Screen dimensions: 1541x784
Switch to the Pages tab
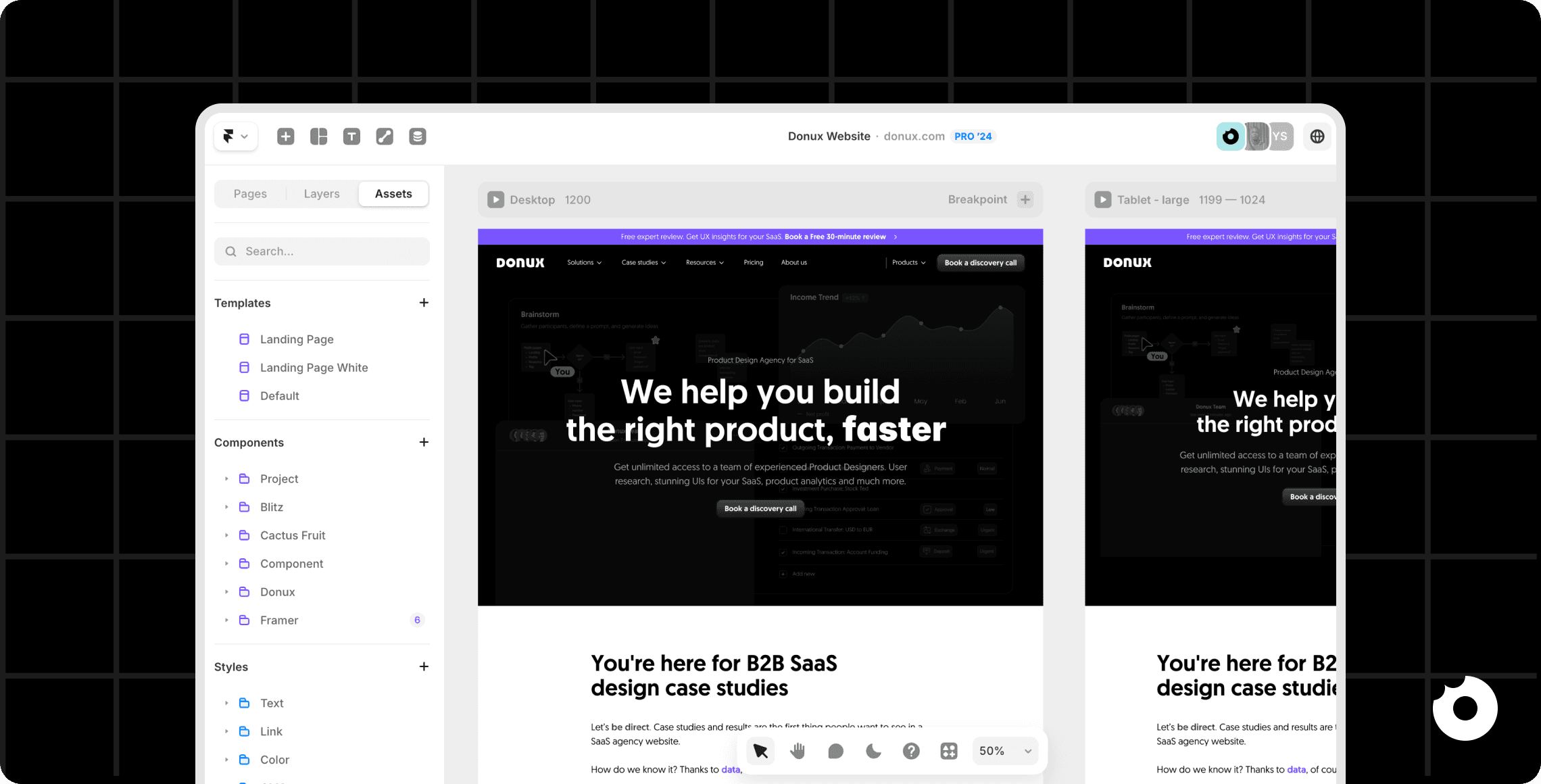pyautogui.click(x=249, y=193)
